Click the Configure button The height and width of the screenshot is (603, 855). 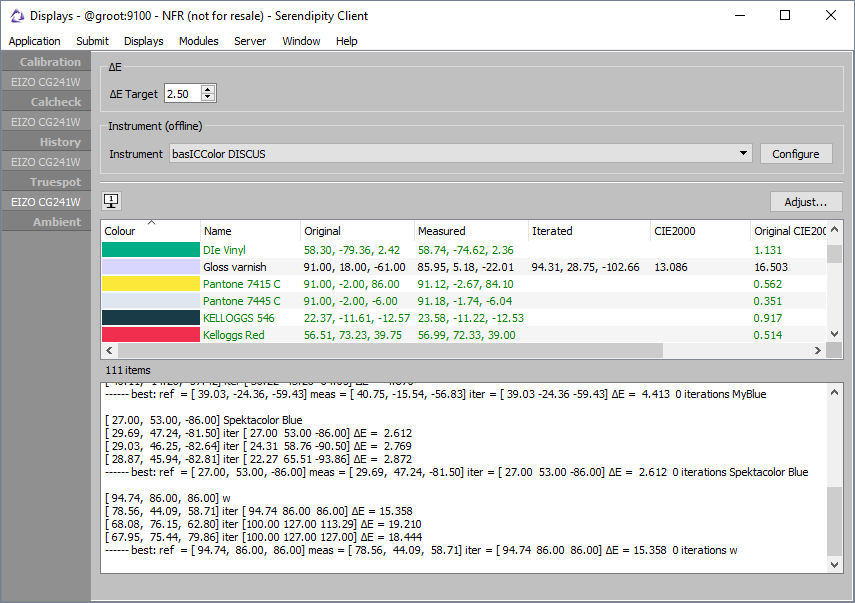(x=796, y=154)
